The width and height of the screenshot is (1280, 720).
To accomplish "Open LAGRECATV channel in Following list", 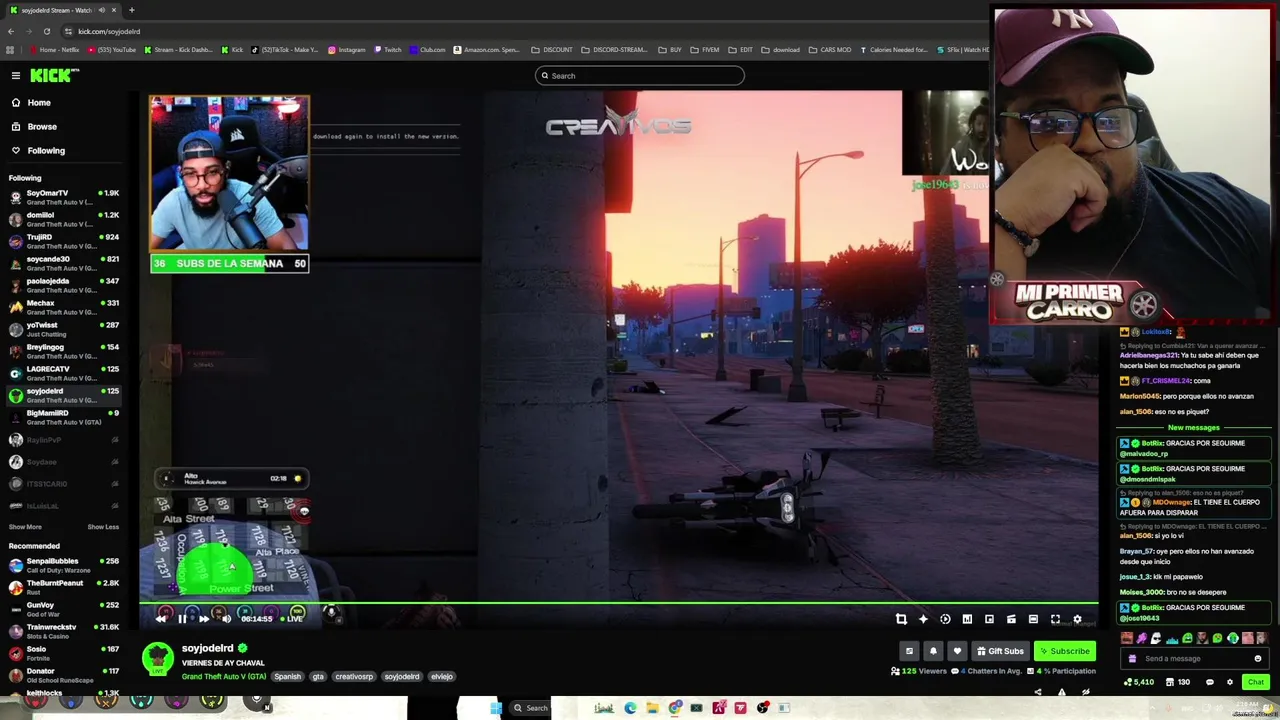I will coord(64,373).
